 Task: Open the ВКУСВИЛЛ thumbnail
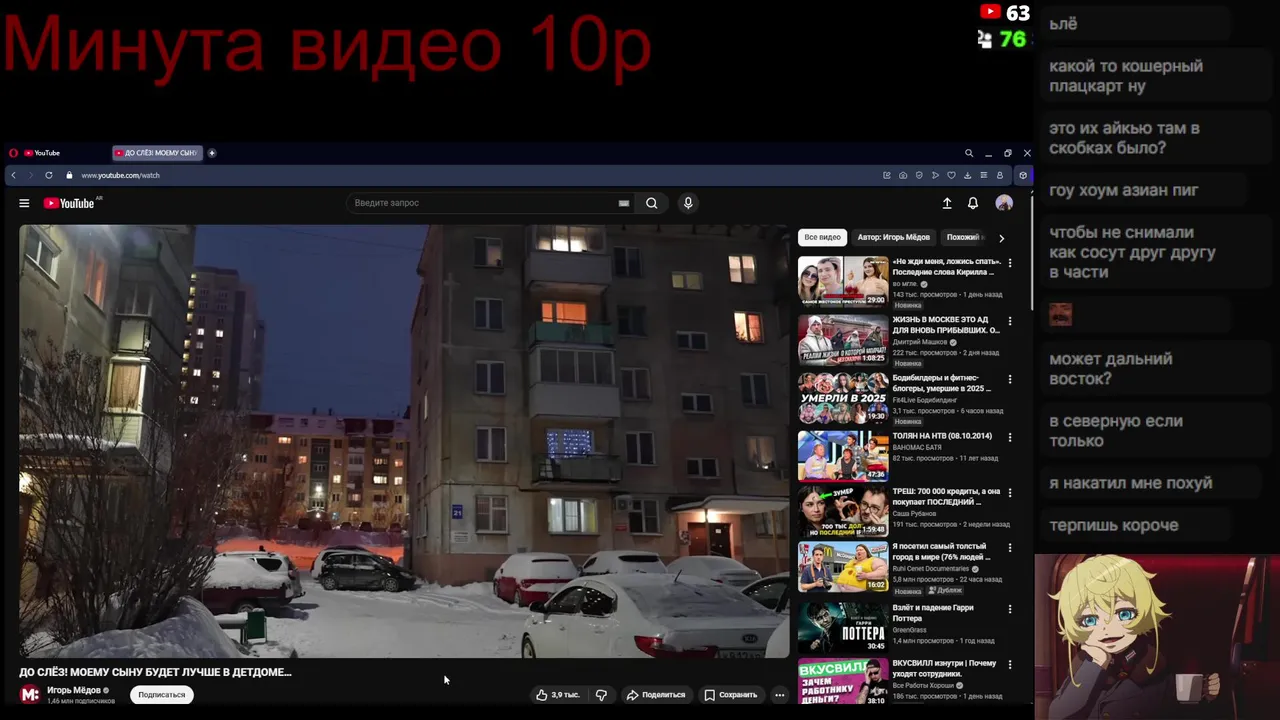[843, 682]
